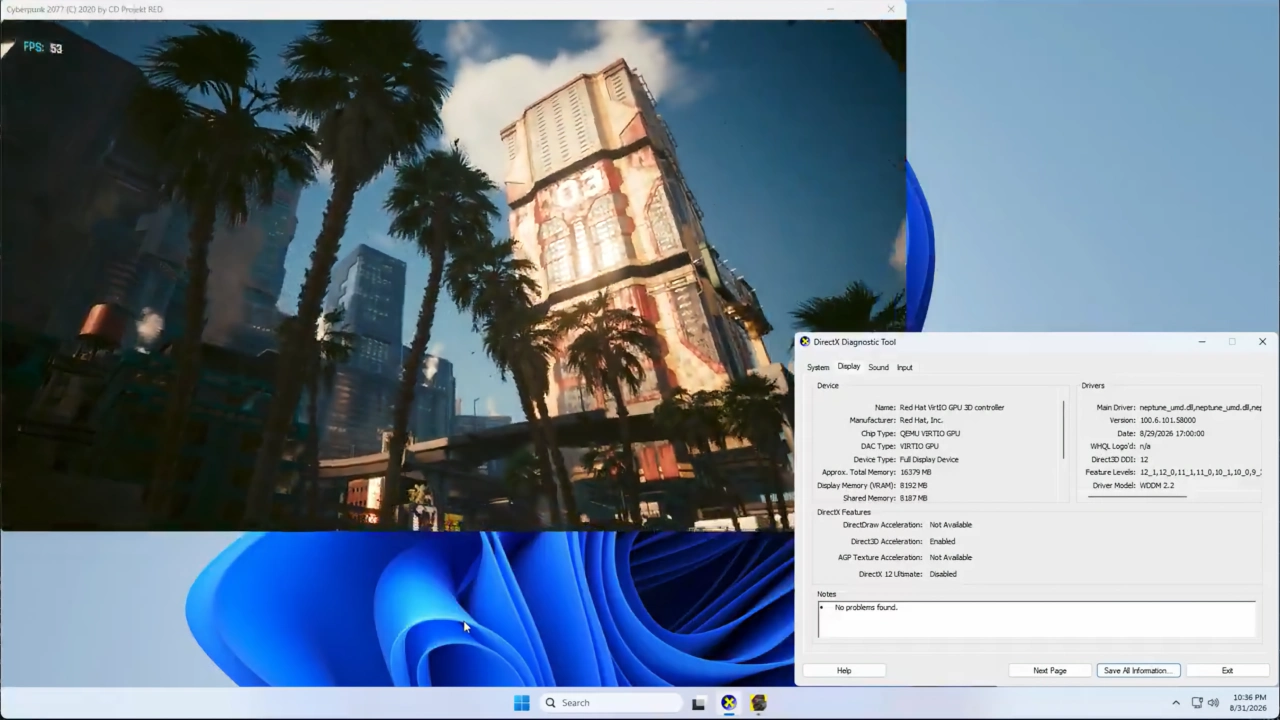Click the 'Device' group label
The height and width of the screenshot is (720, 1280).
tap(828, 386)
